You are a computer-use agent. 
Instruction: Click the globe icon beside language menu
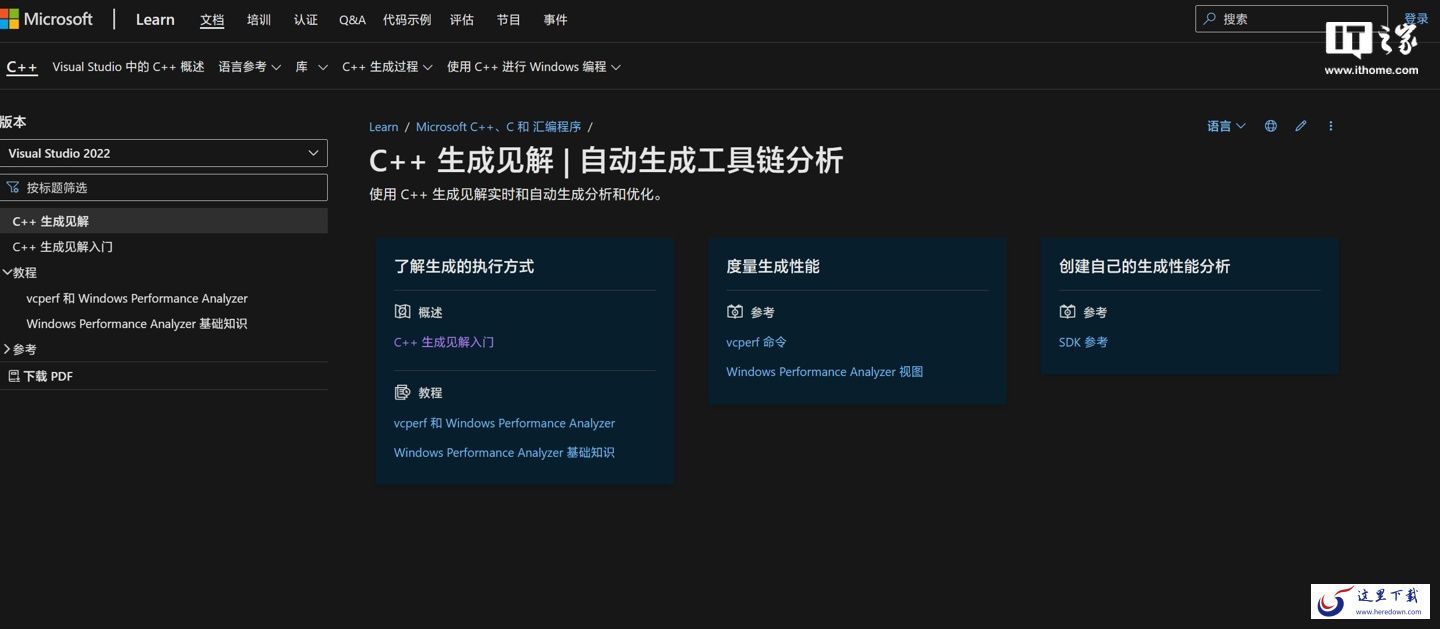(x=1271, y=126)
